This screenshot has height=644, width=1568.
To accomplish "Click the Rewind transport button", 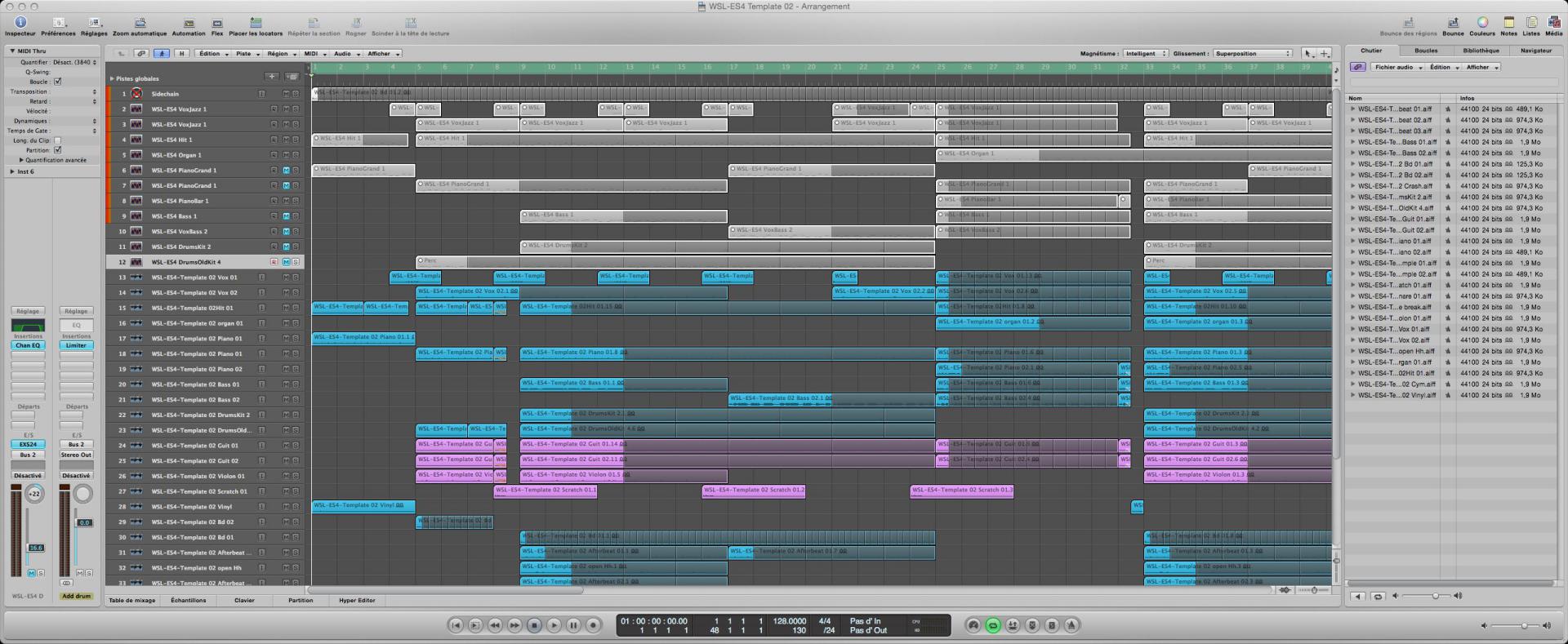I will pos(495,625).
